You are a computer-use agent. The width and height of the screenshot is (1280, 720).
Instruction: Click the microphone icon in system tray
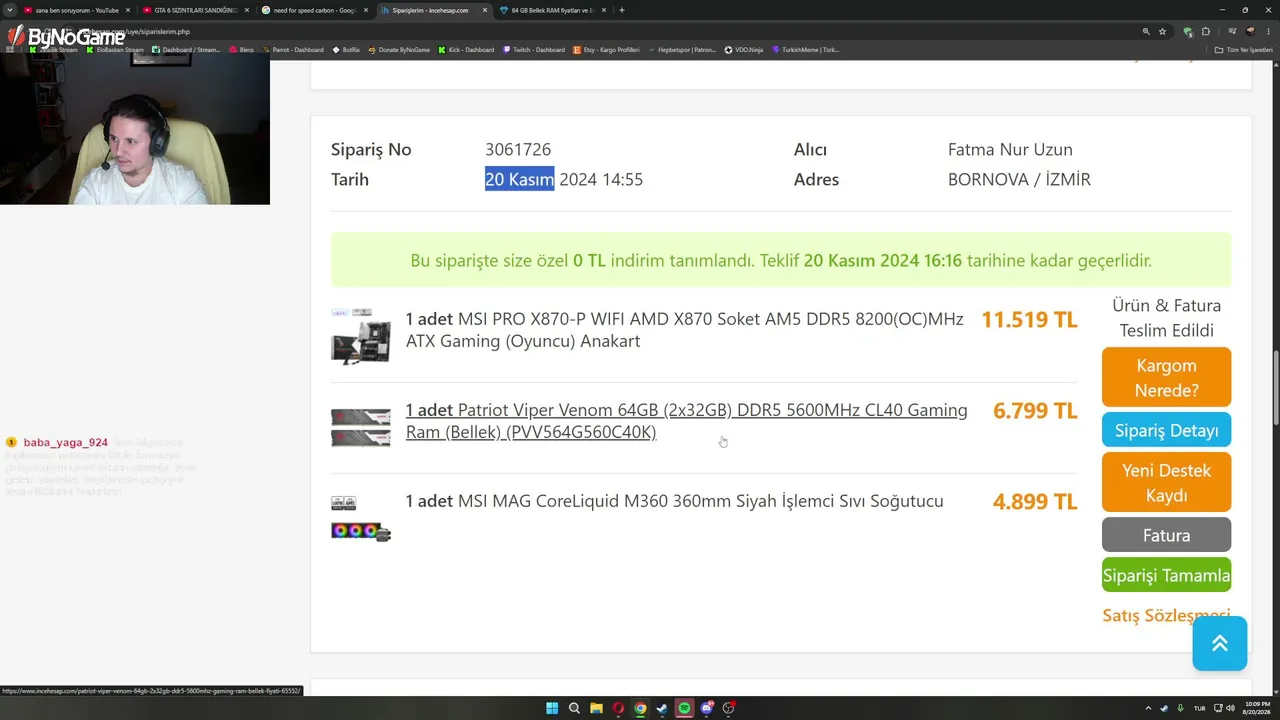[x=1180, y=708]
